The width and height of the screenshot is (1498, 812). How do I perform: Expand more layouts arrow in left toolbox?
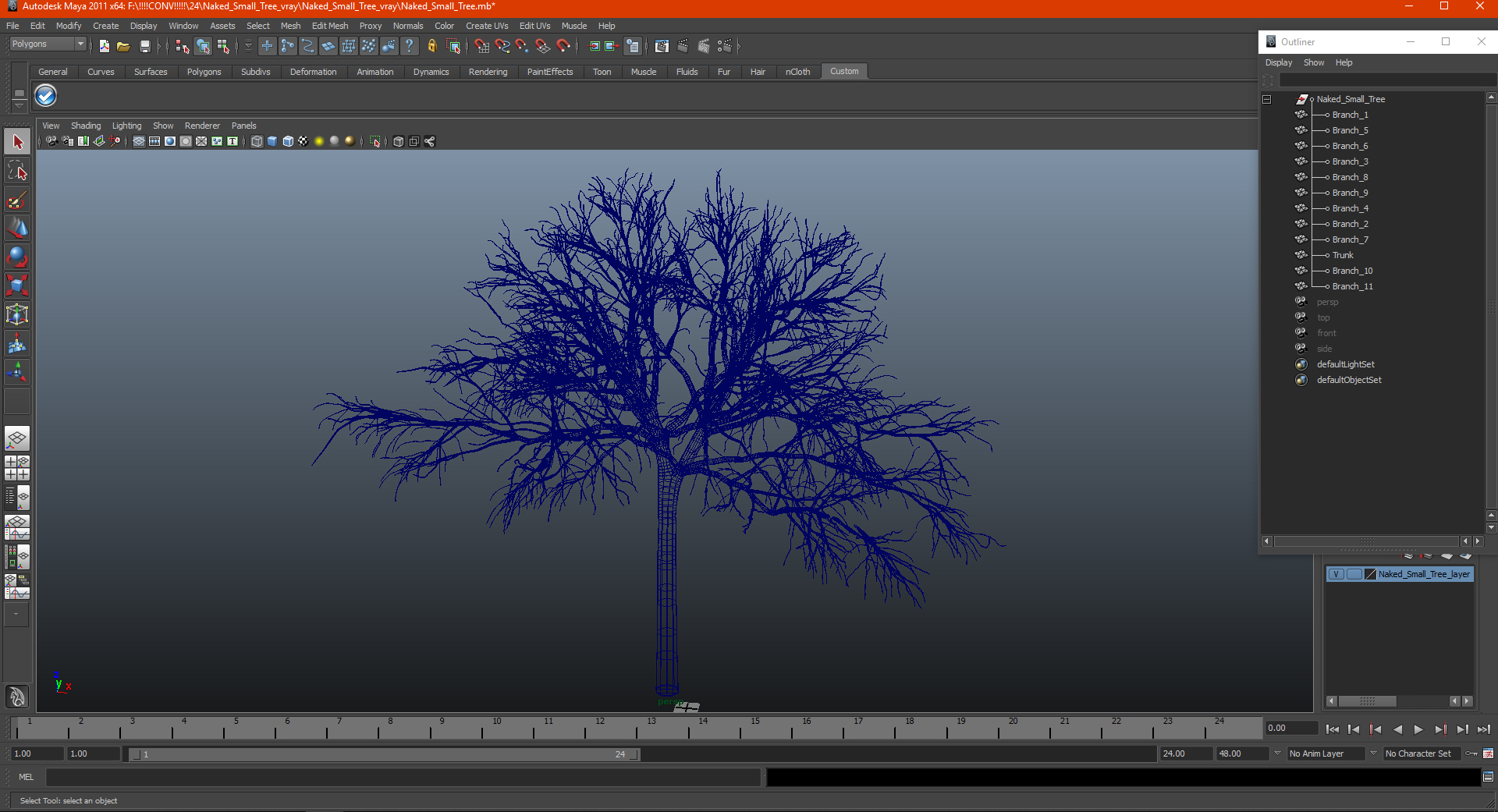17,614
